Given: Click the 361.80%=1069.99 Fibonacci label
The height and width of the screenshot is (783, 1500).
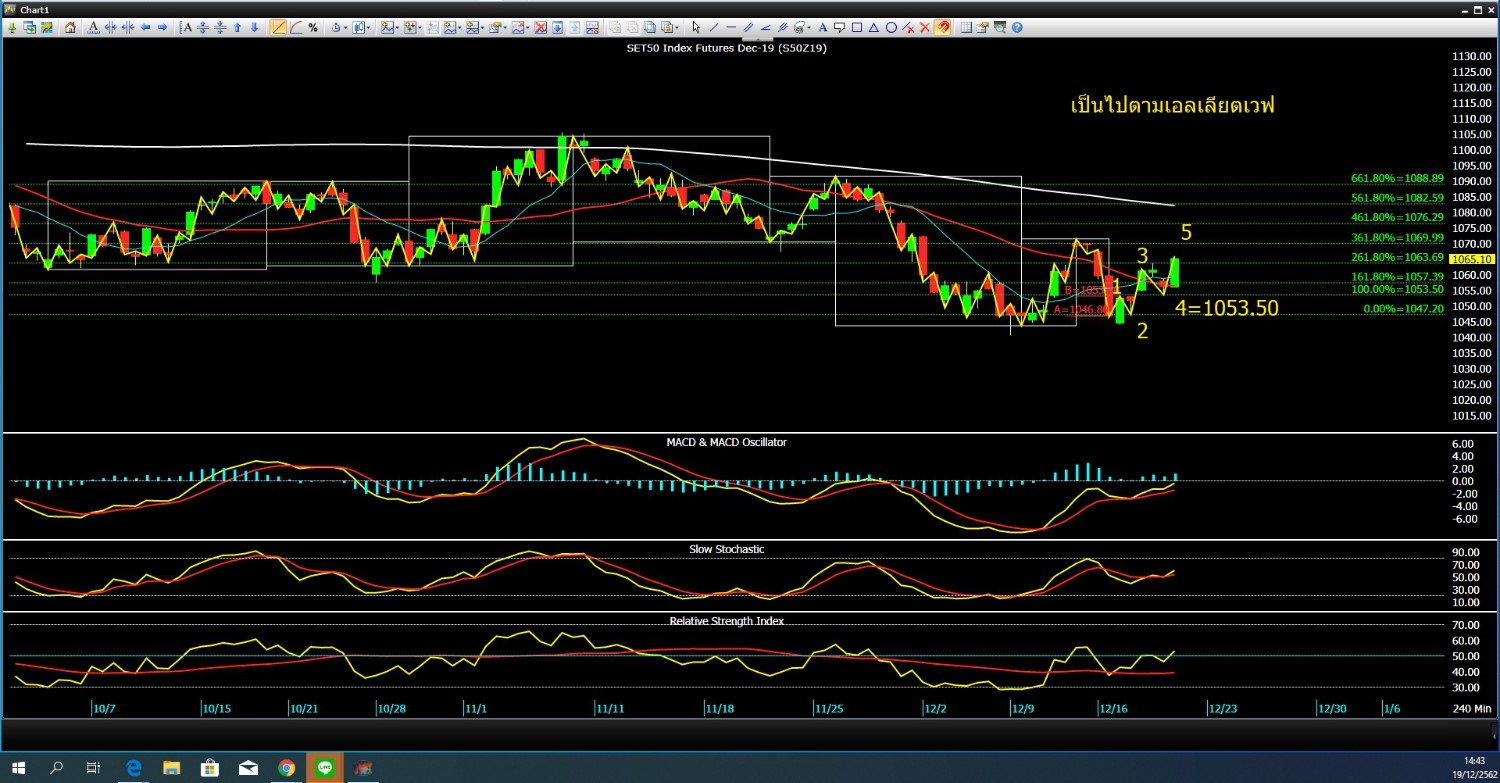Looking at the screenshot, I should (x=1398, y=237).
